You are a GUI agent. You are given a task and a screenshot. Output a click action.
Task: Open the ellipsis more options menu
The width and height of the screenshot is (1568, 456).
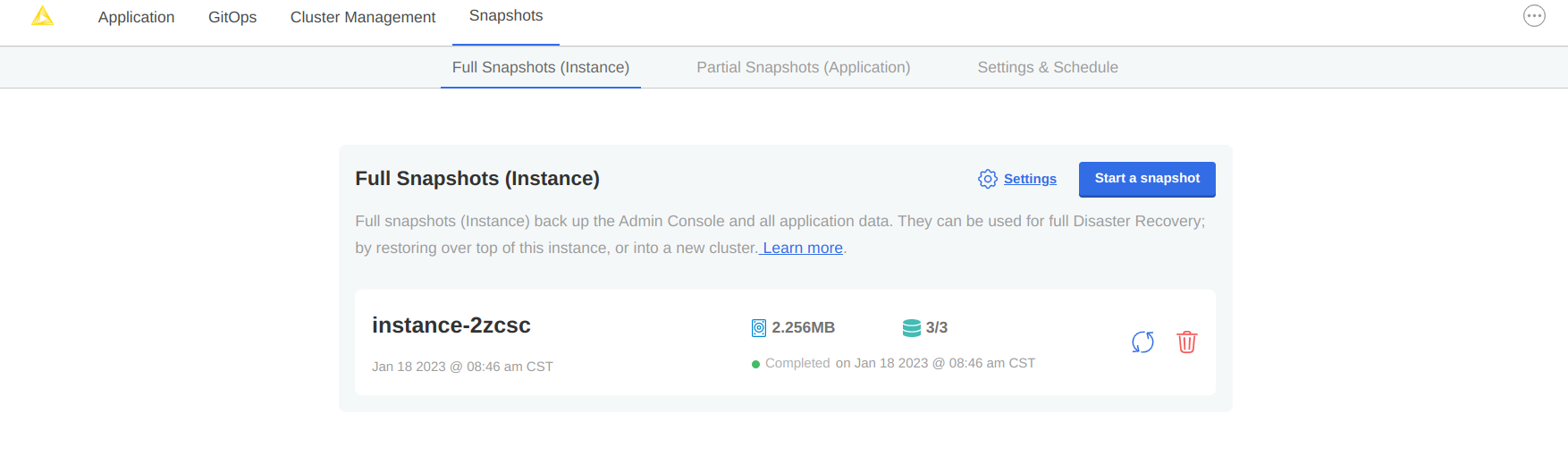pyautogui.click(x=1534, y=16)
